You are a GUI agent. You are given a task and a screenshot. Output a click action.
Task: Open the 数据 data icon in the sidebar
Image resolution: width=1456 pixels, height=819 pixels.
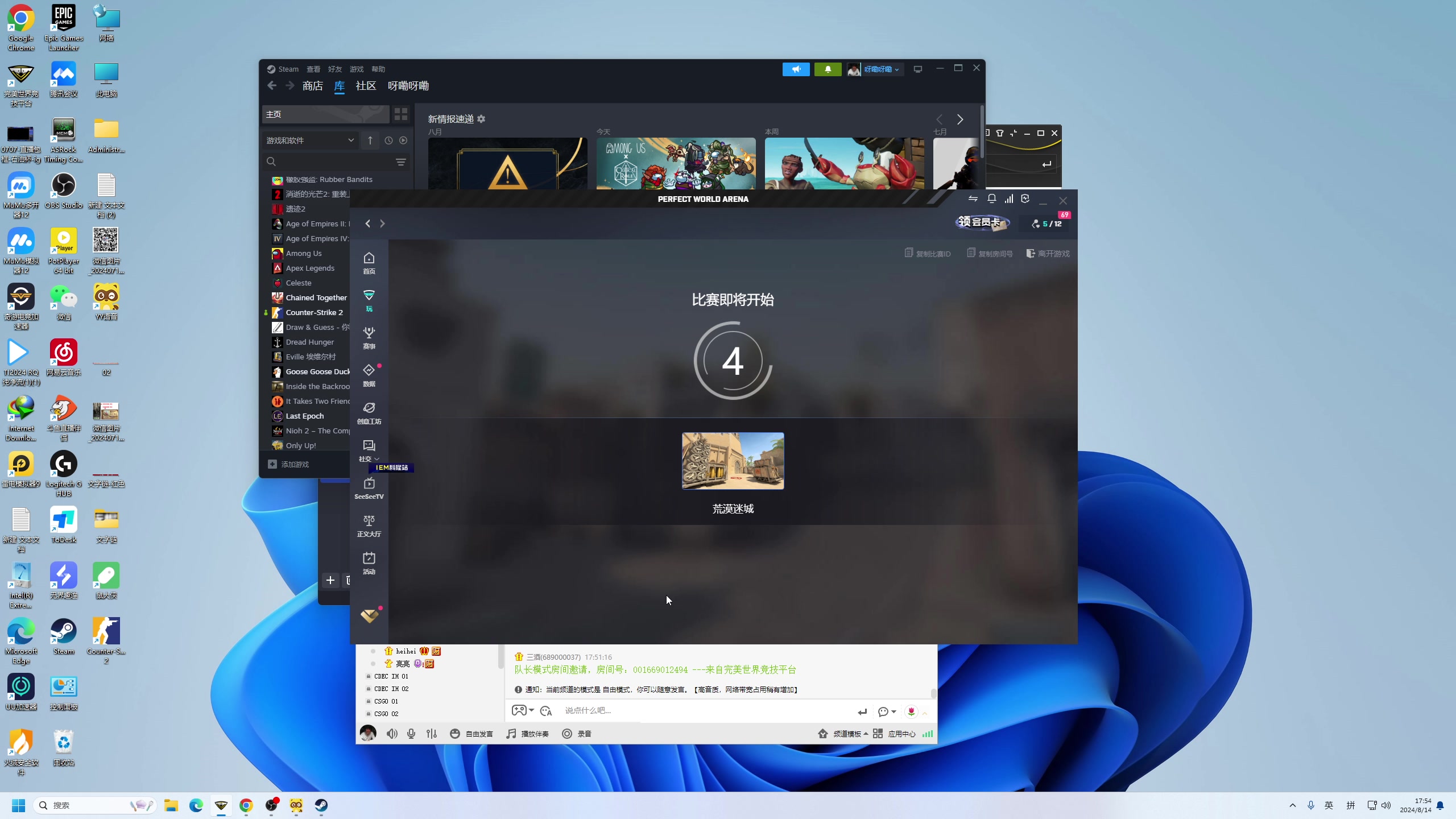tap(369, 376)
